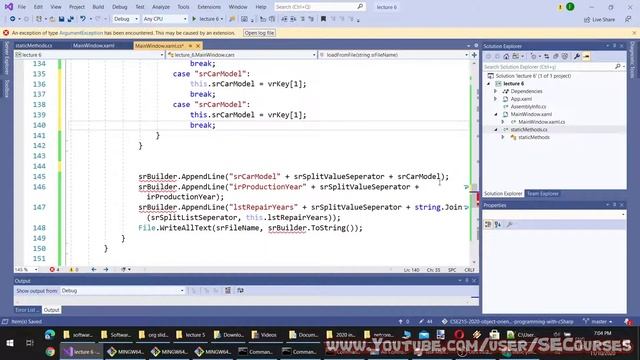
Task: Click the red error count icon below editor
Action: tap(52, 269)
